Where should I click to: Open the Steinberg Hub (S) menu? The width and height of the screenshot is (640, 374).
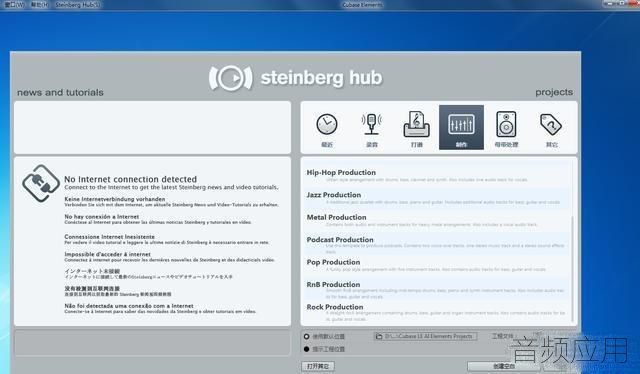click(77, 5)
